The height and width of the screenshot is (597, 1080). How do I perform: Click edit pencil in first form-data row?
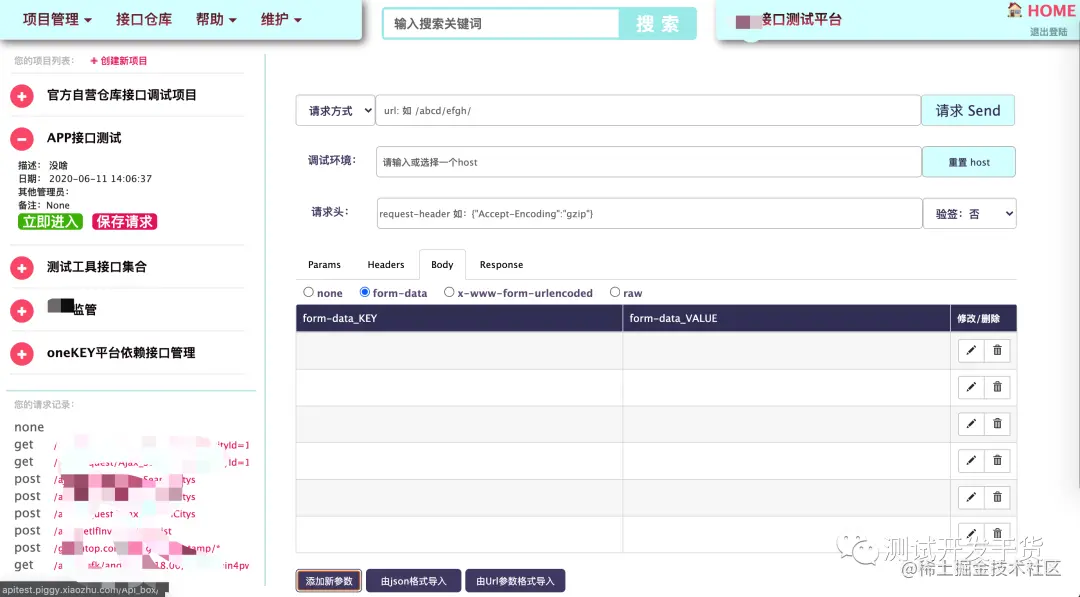point(971,350)
